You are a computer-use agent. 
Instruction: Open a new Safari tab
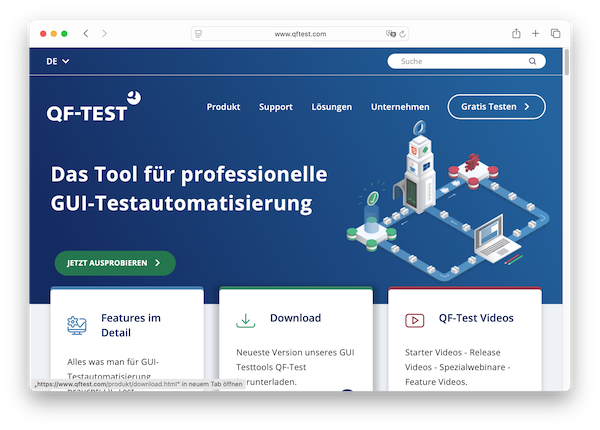[x=536, y=34]
